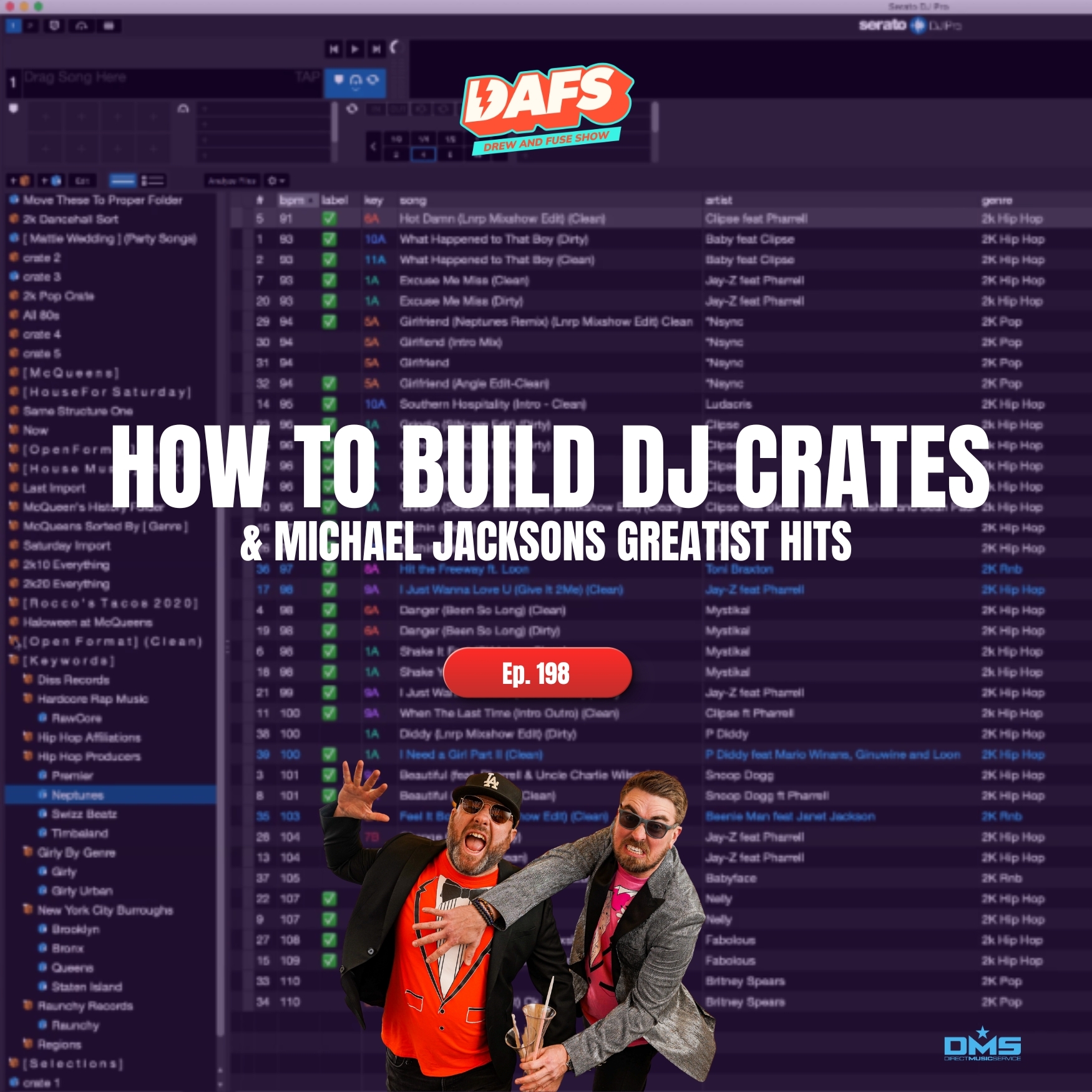Viewport: 1092px width, 1092px height.
Task: Open the gear settings dropdown beside Analyze Files
Action: pos(276,181)
